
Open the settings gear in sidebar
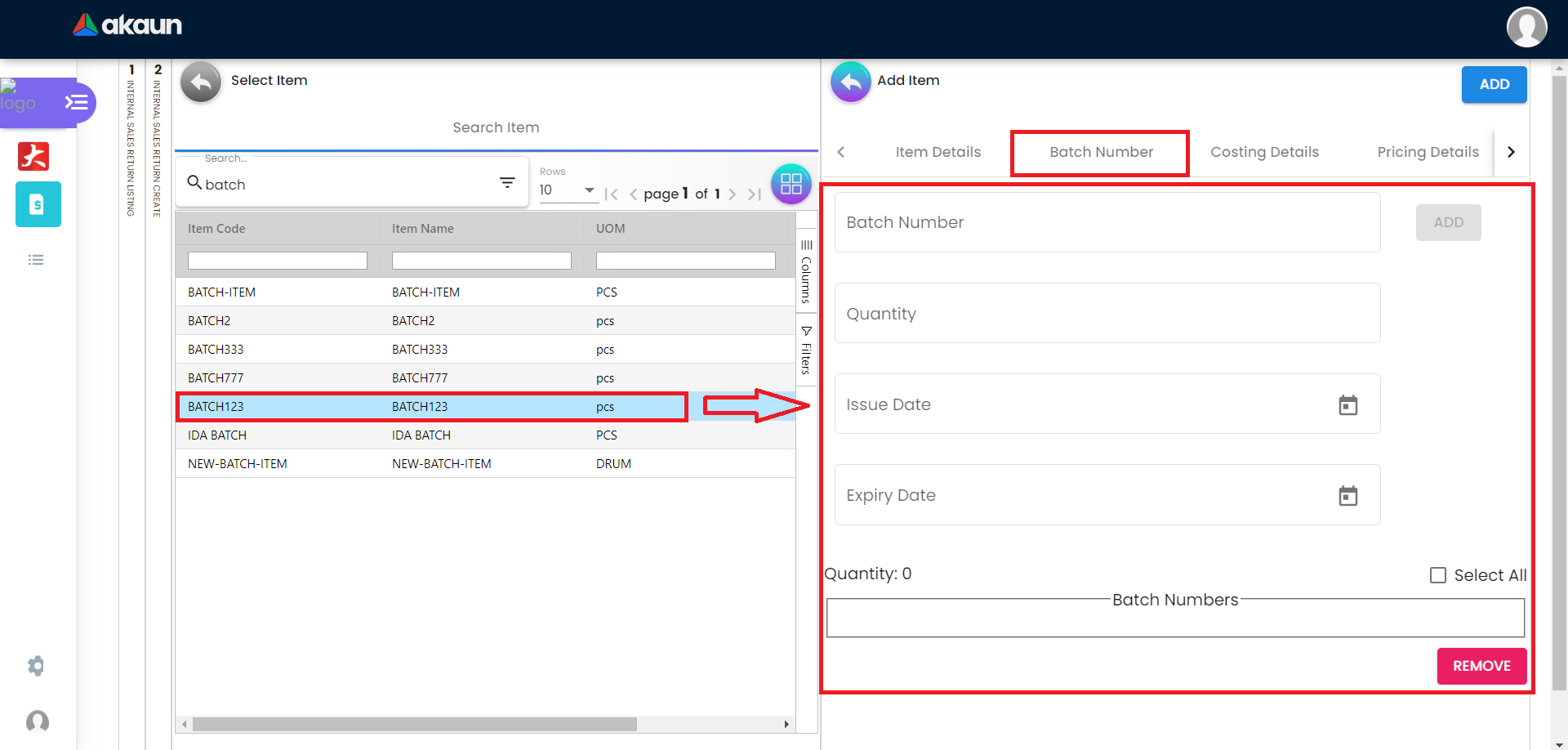pyautogui.click(x=36, y=666)
